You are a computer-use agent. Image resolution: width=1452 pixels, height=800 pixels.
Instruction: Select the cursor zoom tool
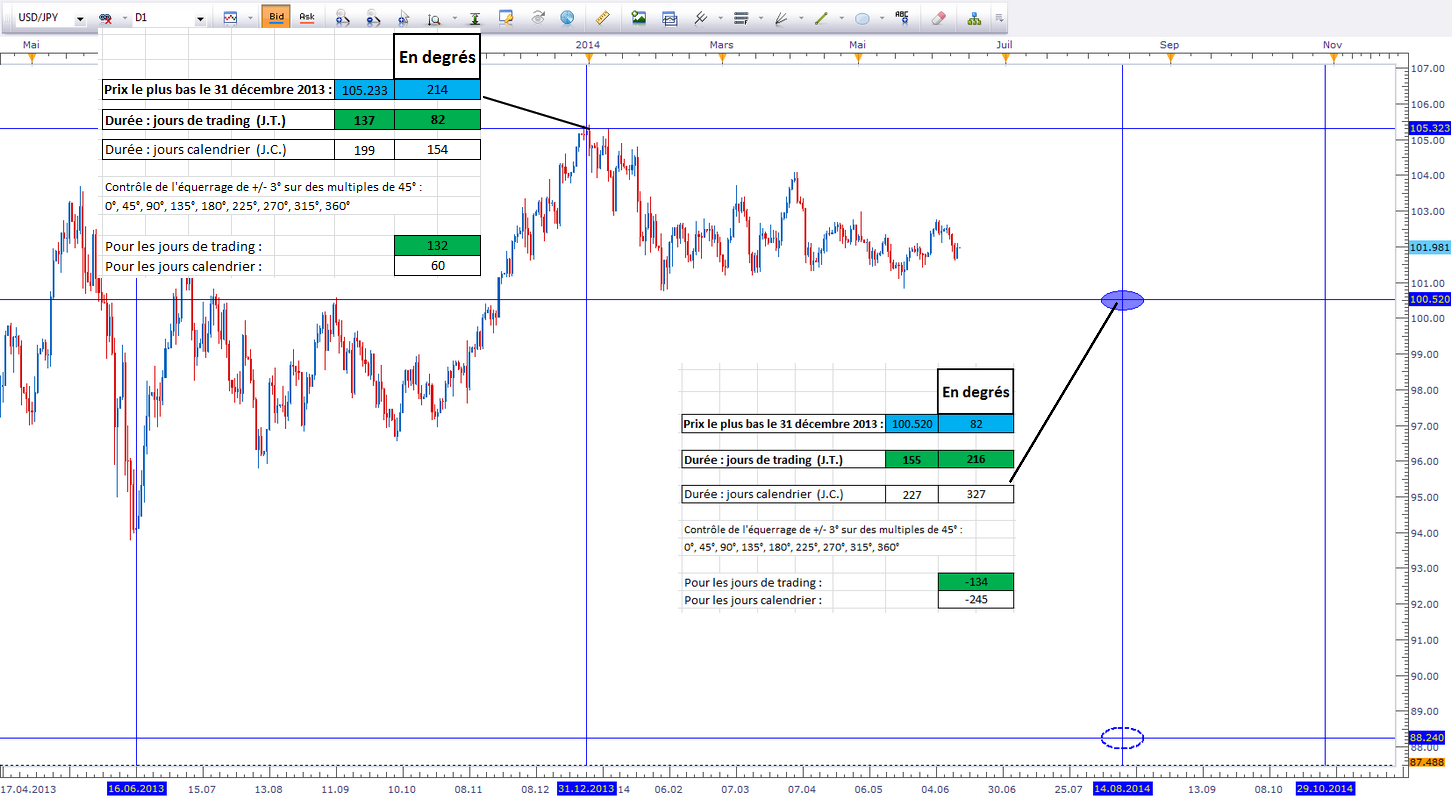click(x=405, y=18)
